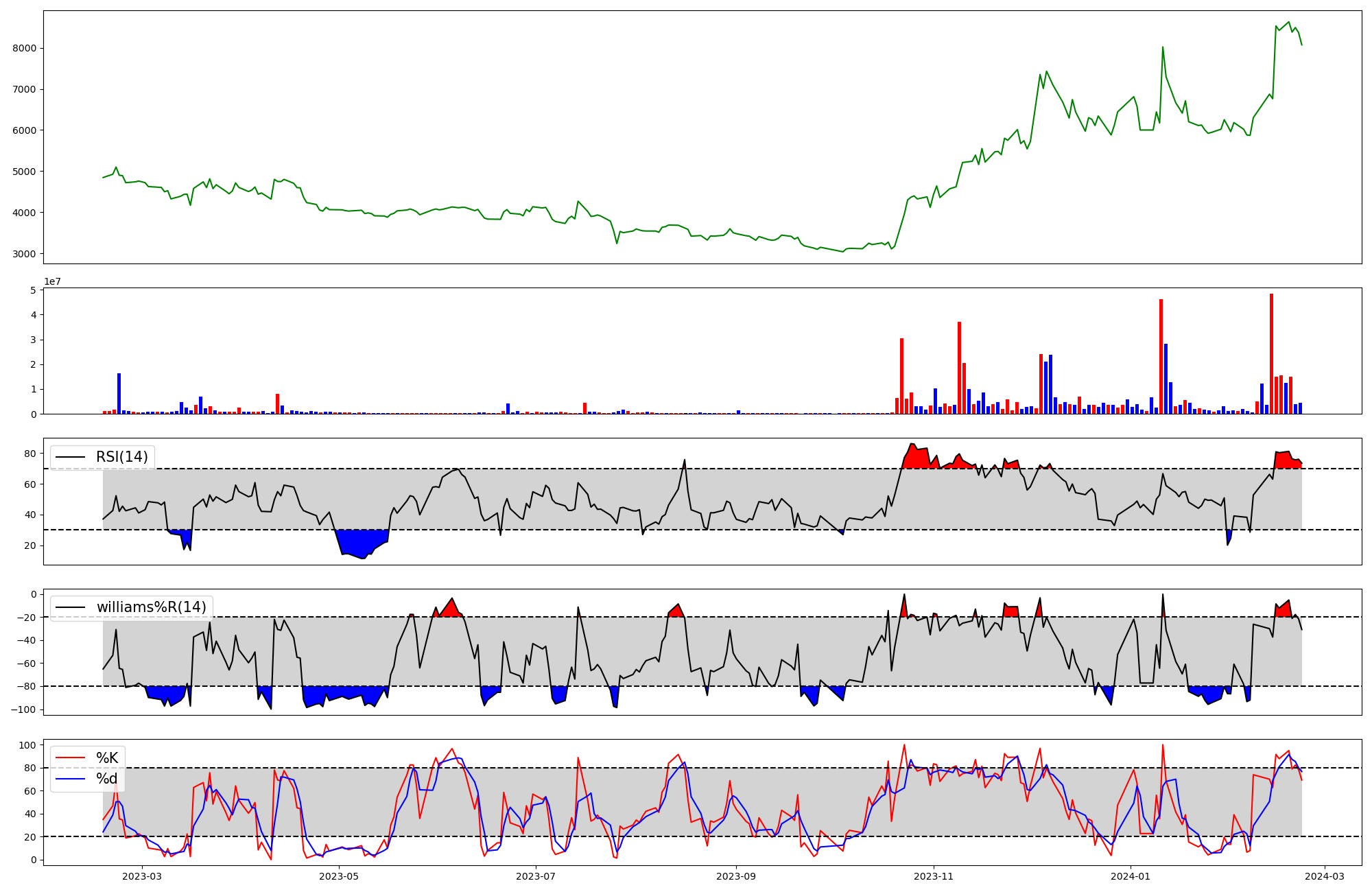Image resolution: width=1372 pixels, height=892 pixels.
Task: Click the 5 tick on volume axis
Action: [x=33, y=290]
